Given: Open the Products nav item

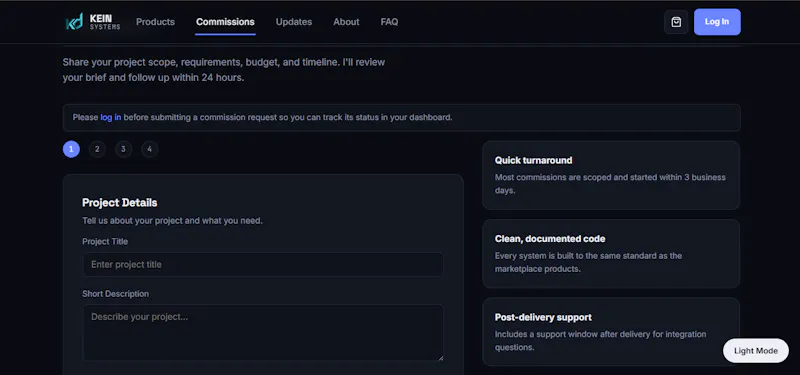Looking at the screenshot, I should point(155,22).
